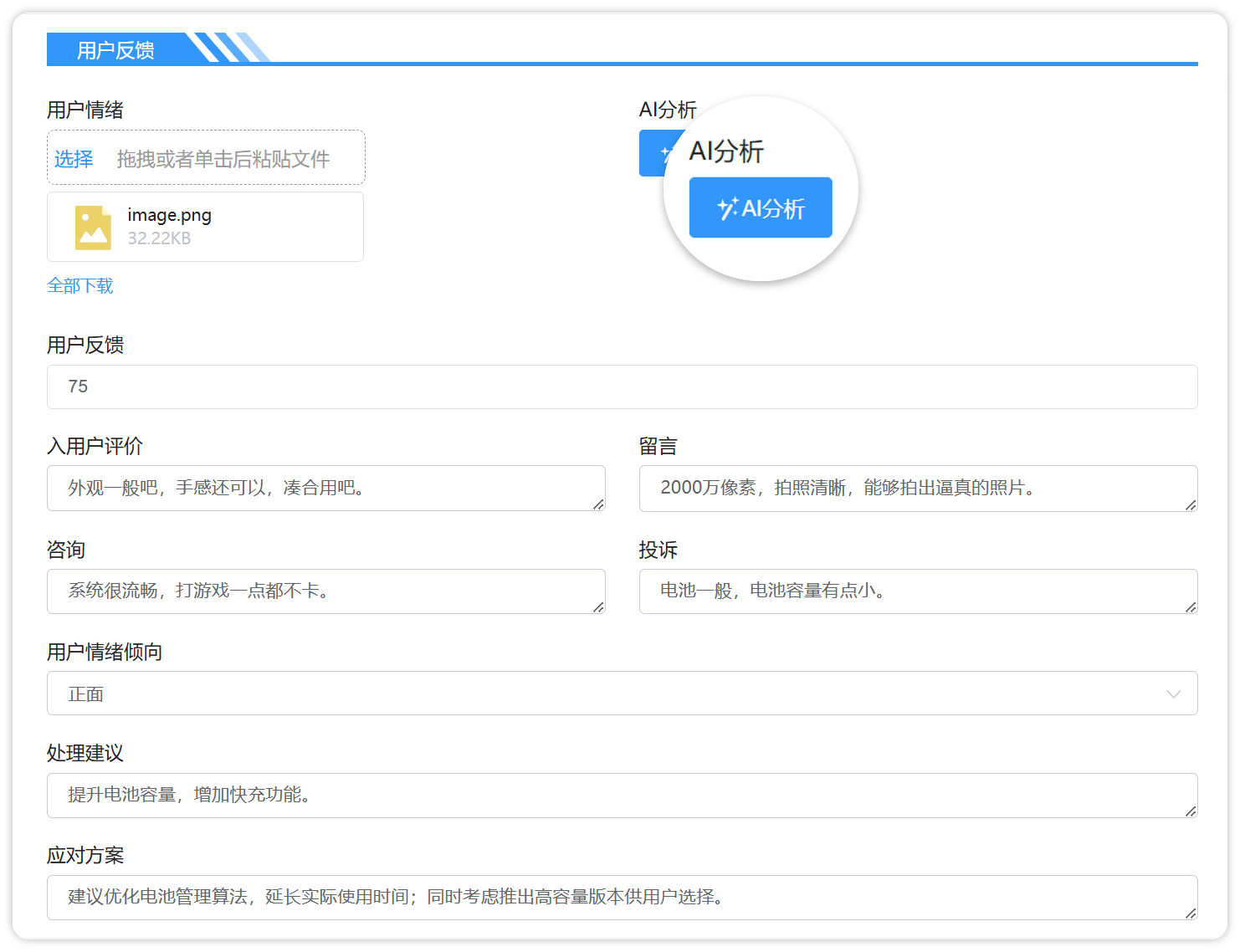Grab resize handle of 应对方案 box
1240x952 pixels.
pyautogui.click(x=1191, y=913)
